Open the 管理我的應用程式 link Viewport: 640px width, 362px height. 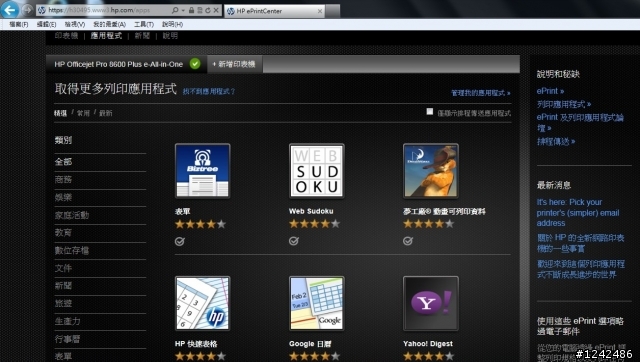tap(480, 93)
